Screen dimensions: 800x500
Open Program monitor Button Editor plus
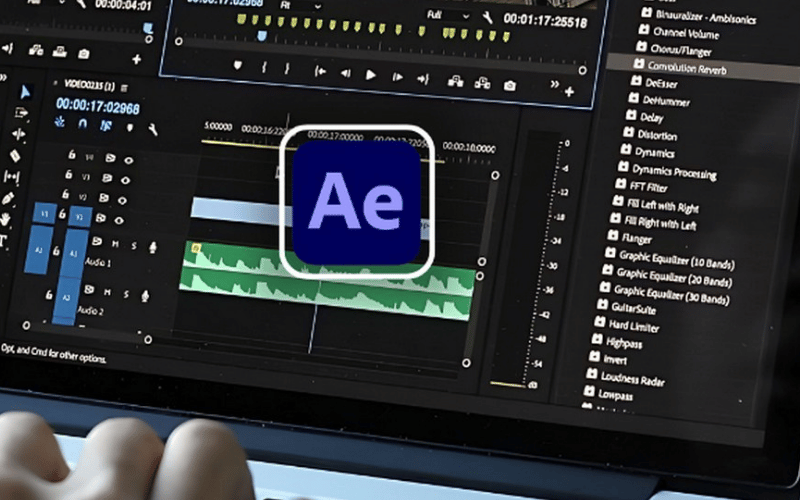point(569,91)
